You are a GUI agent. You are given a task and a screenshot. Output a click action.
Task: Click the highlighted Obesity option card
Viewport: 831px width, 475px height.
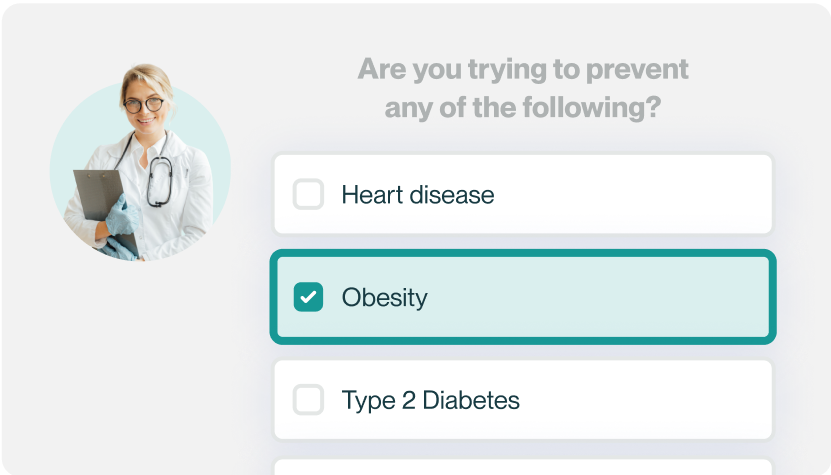[600, 297]
